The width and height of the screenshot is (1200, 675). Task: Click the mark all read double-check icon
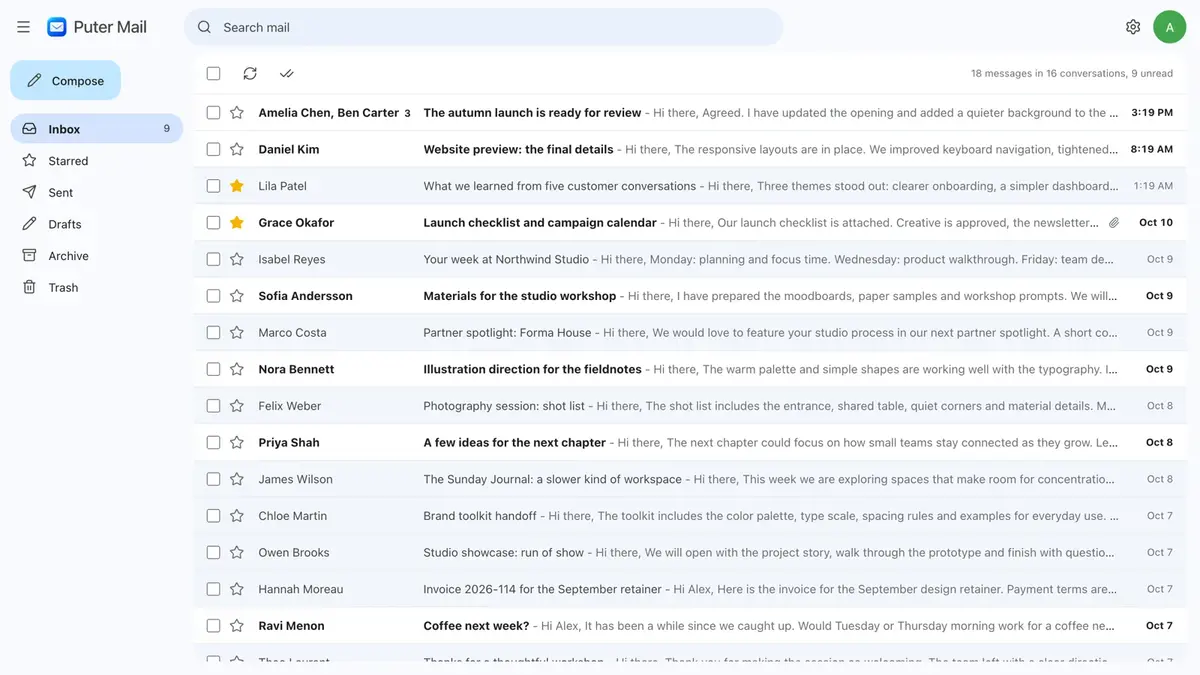coord(287,73)
